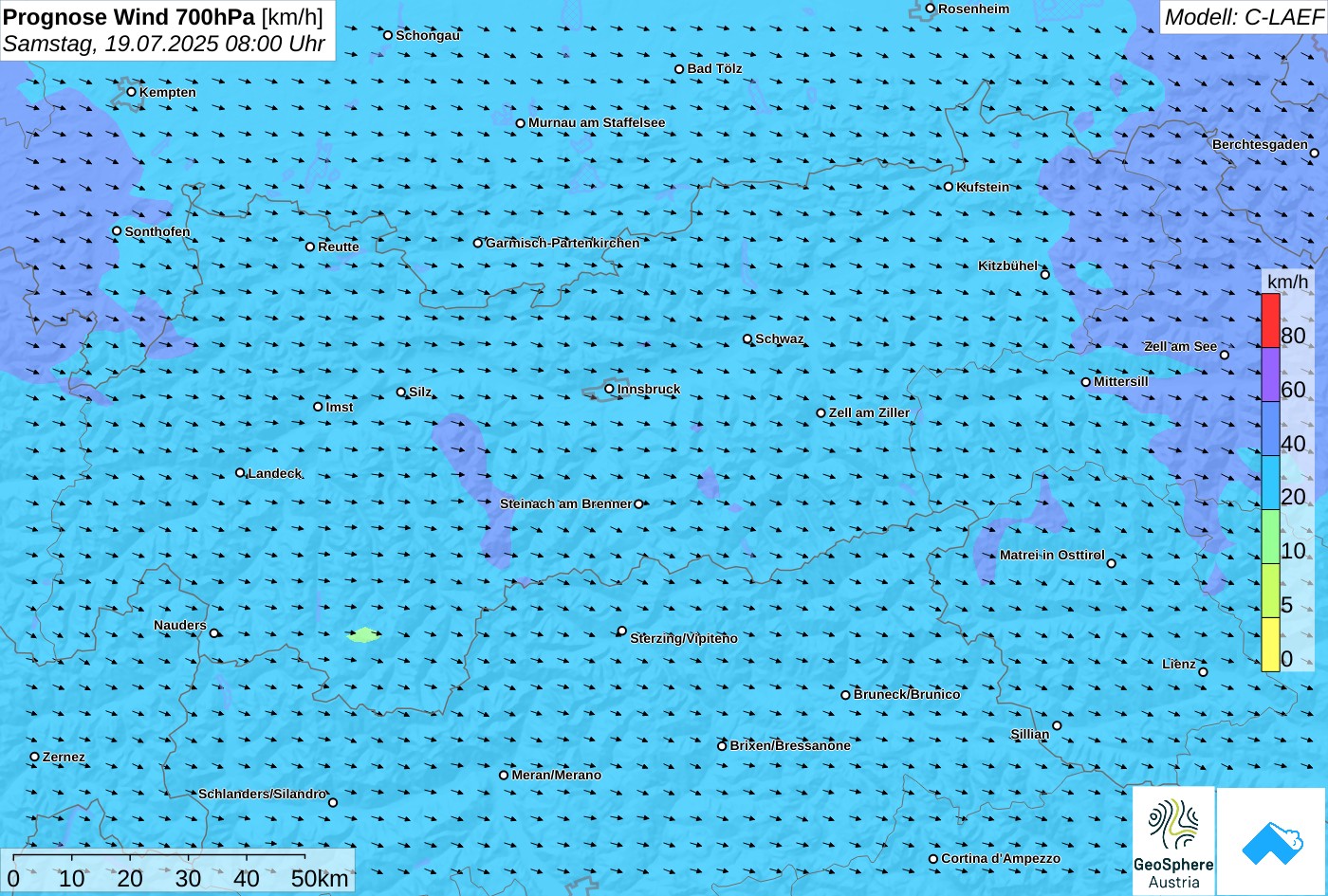Click the green low-wind patch near Nauders
1328x896 pixels.
point(363,634)
